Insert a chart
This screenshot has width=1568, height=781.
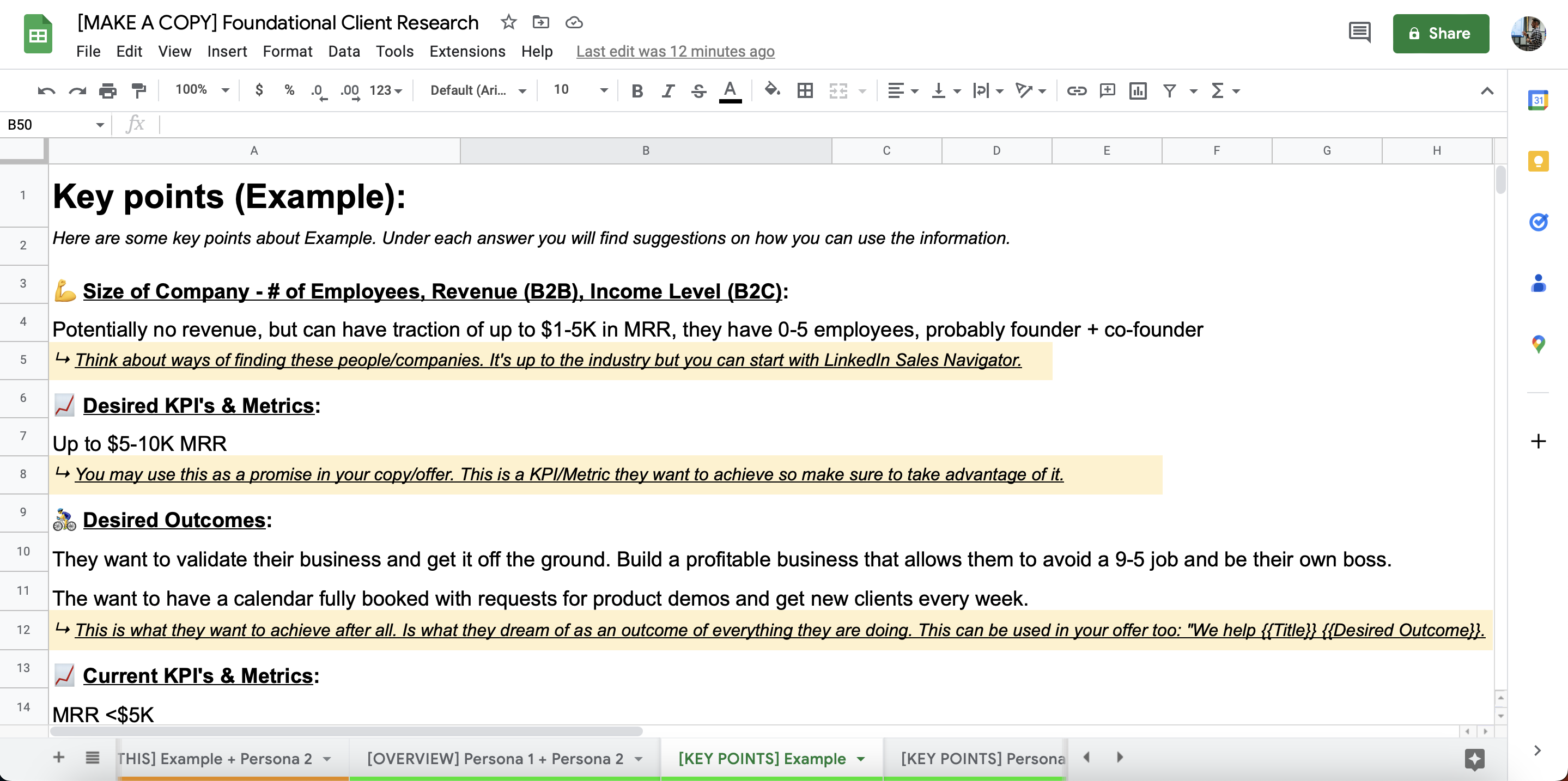(x=1138, y=90)
